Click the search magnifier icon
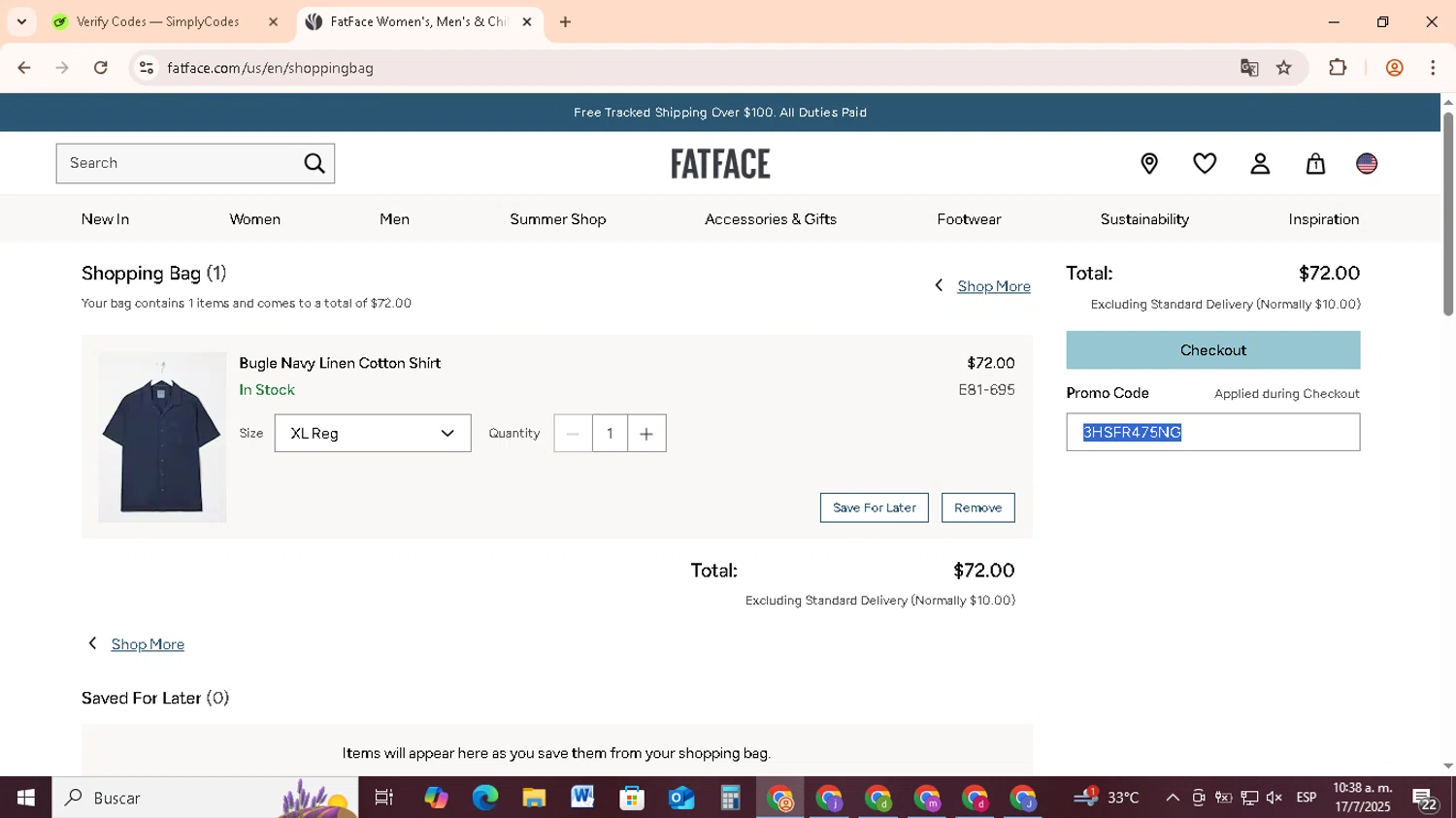 (314, 163)
